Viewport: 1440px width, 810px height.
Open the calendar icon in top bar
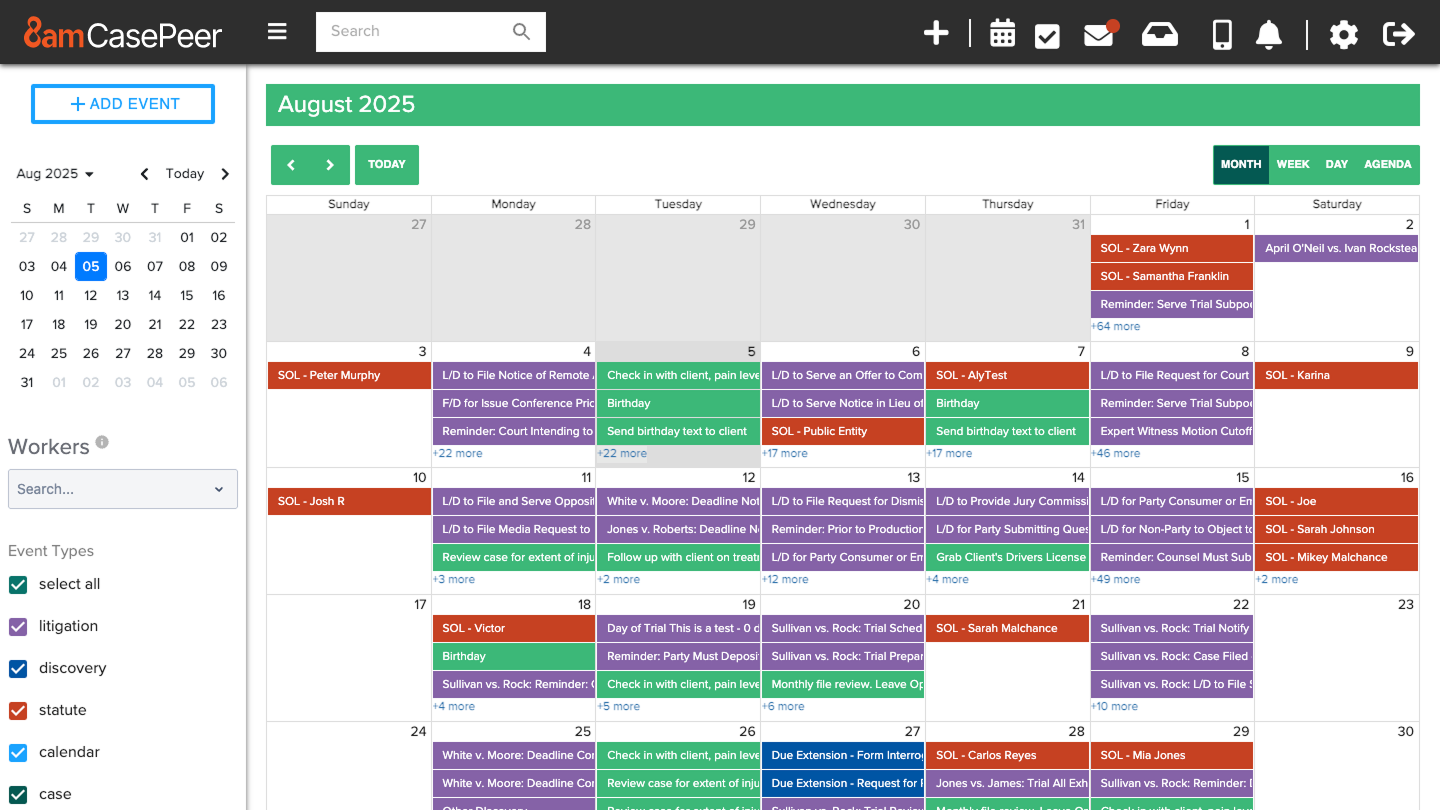click(x=1002, y=34)
